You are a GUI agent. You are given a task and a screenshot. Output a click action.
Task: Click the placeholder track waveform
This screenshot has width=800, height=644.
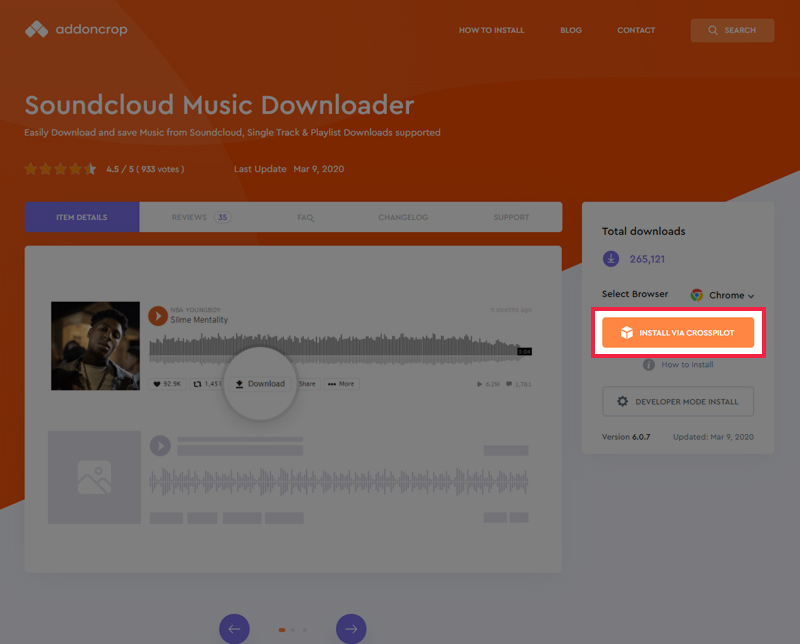(x=339, y=482)
